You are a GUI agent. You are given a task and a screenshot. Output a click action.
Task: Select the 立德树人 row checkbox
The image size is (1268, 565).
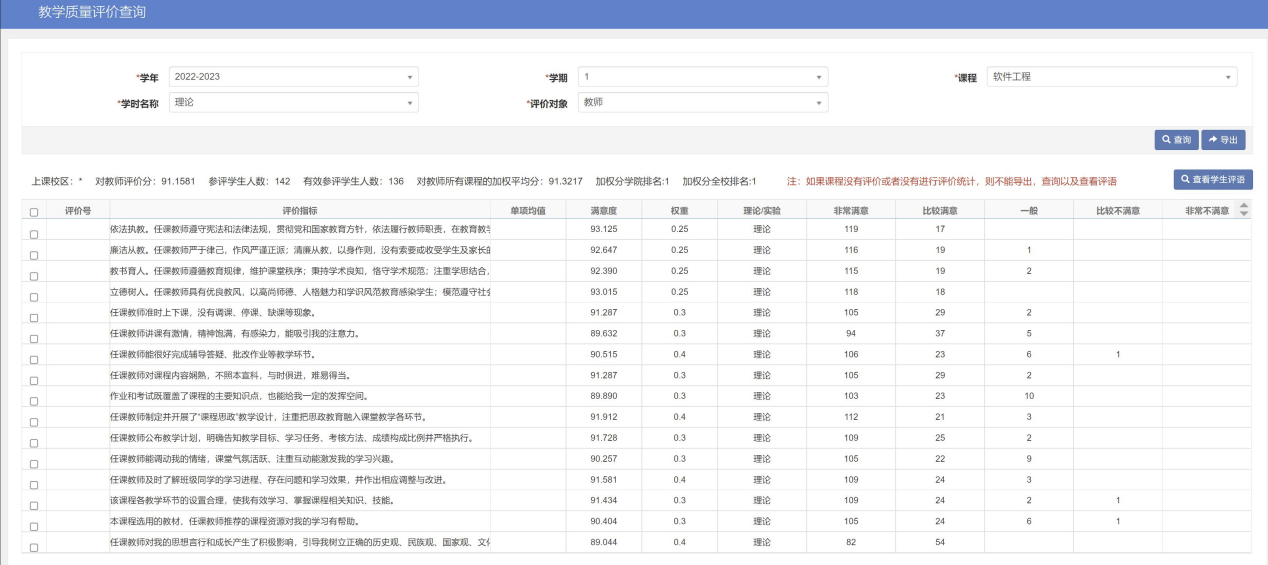pos(34,297)
